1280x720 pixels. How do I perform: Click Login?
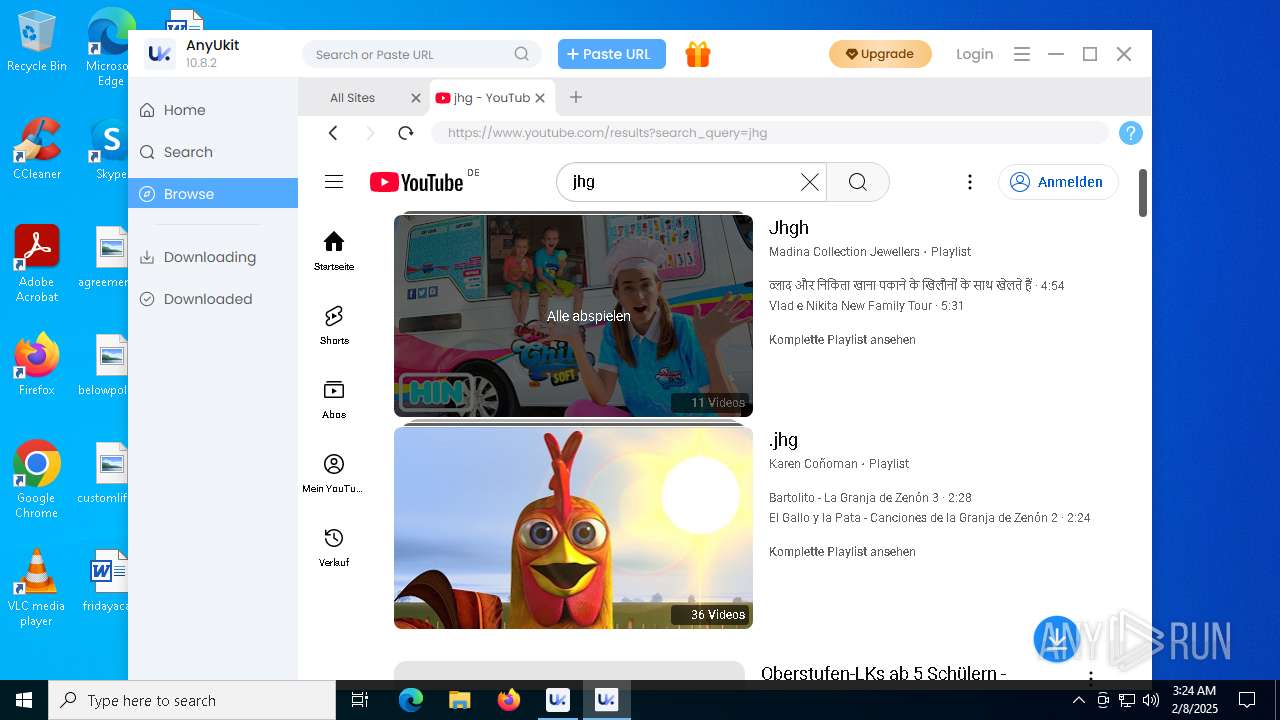pos(974,54)
